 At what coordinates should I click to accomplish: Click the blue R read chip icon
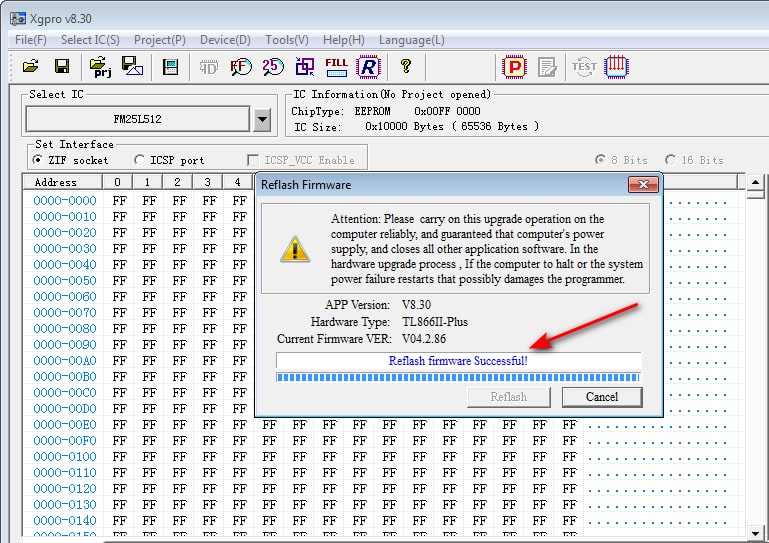(369, 67)
